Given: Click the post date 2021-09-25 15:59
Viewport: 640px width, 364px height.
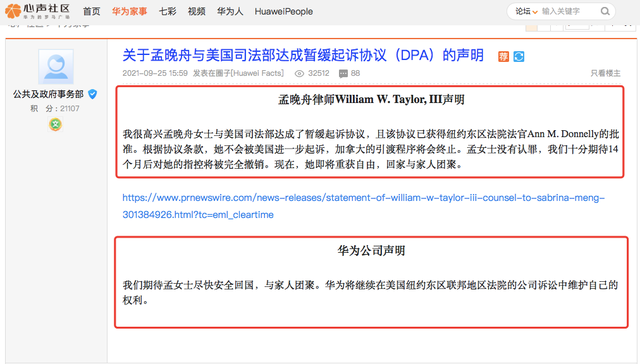Looking at the screenshot, I should [155, 73].
